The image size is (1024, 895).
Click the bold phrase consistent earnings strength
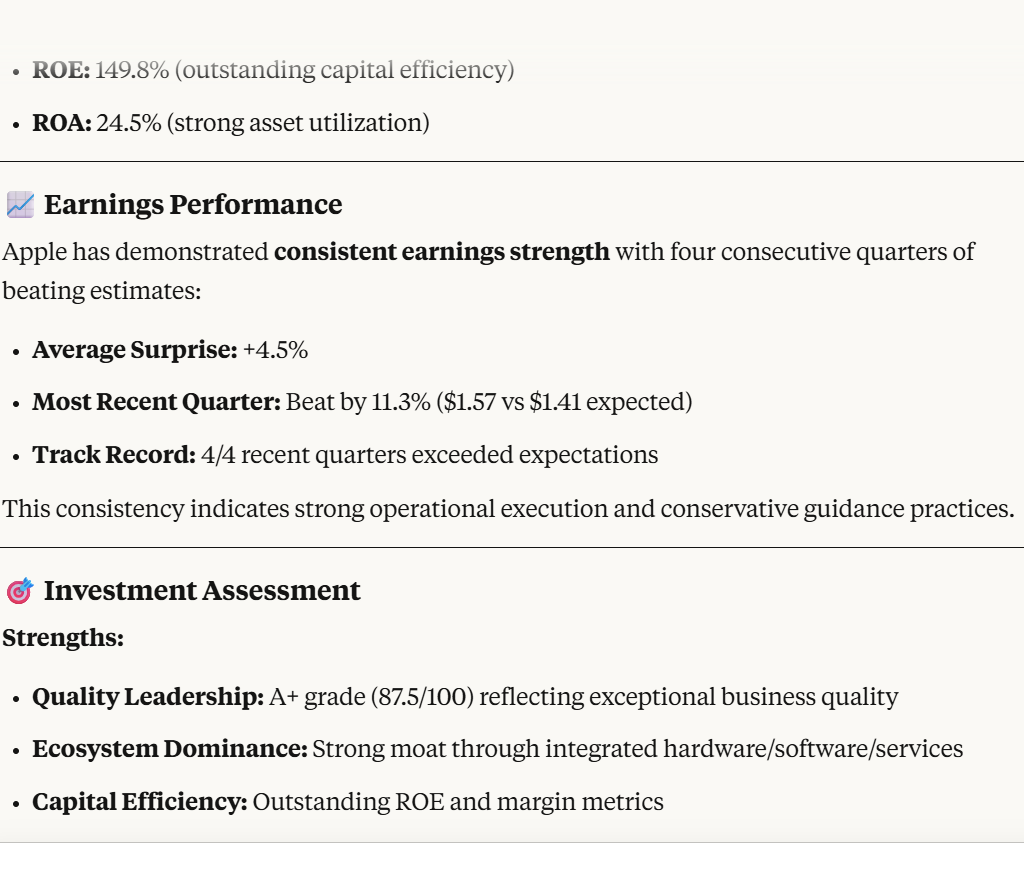tap(441, 252)
